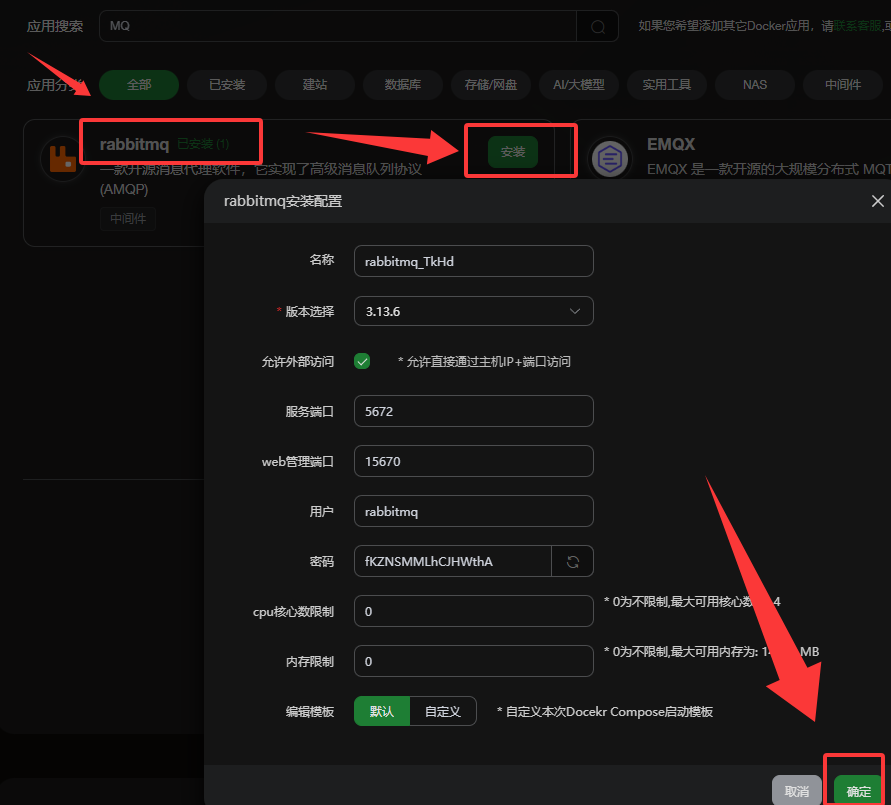
Task: Select the 中间件 category tab
Action: point(843,85)
